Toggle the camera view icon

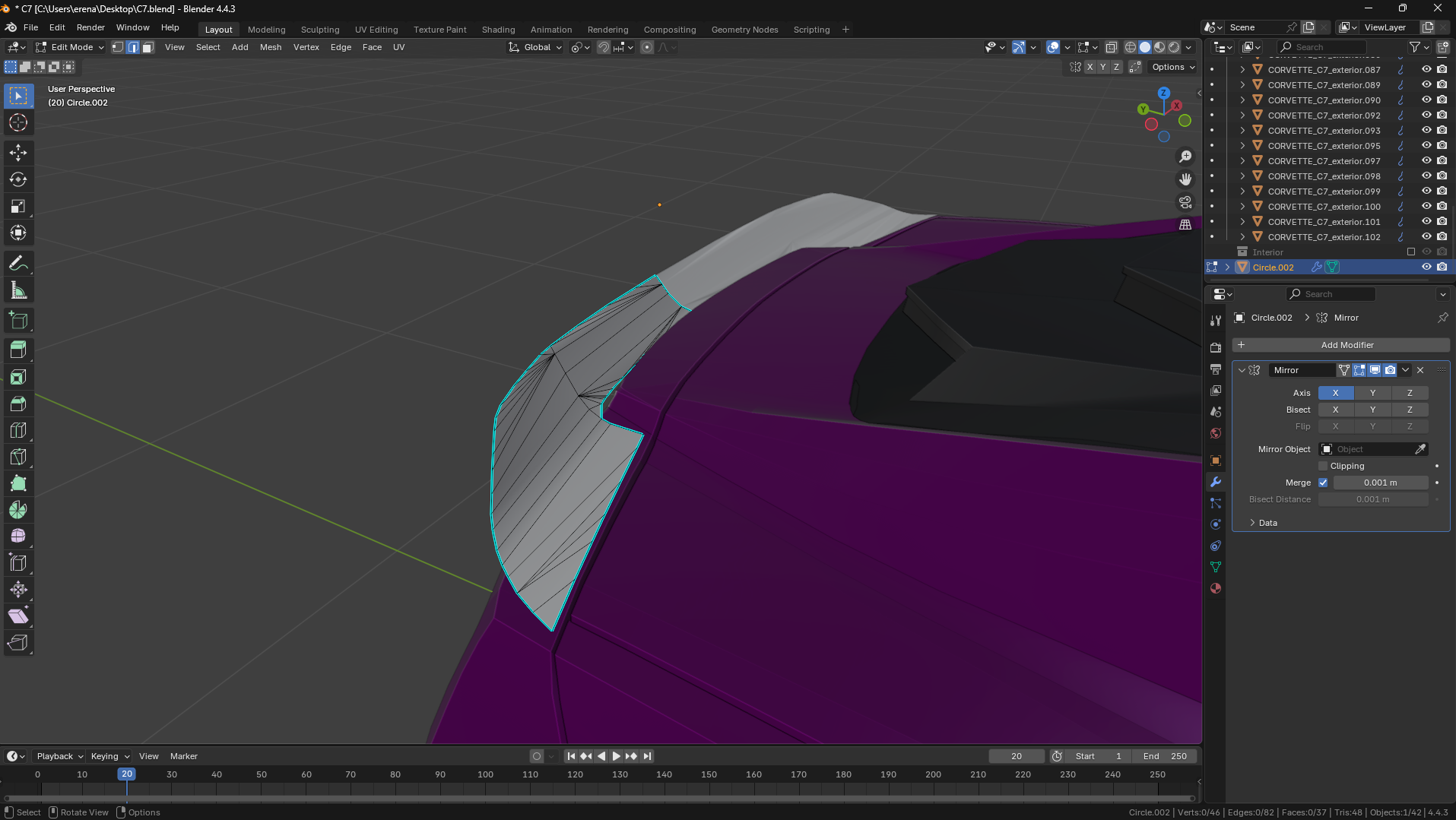(1185, 202)
